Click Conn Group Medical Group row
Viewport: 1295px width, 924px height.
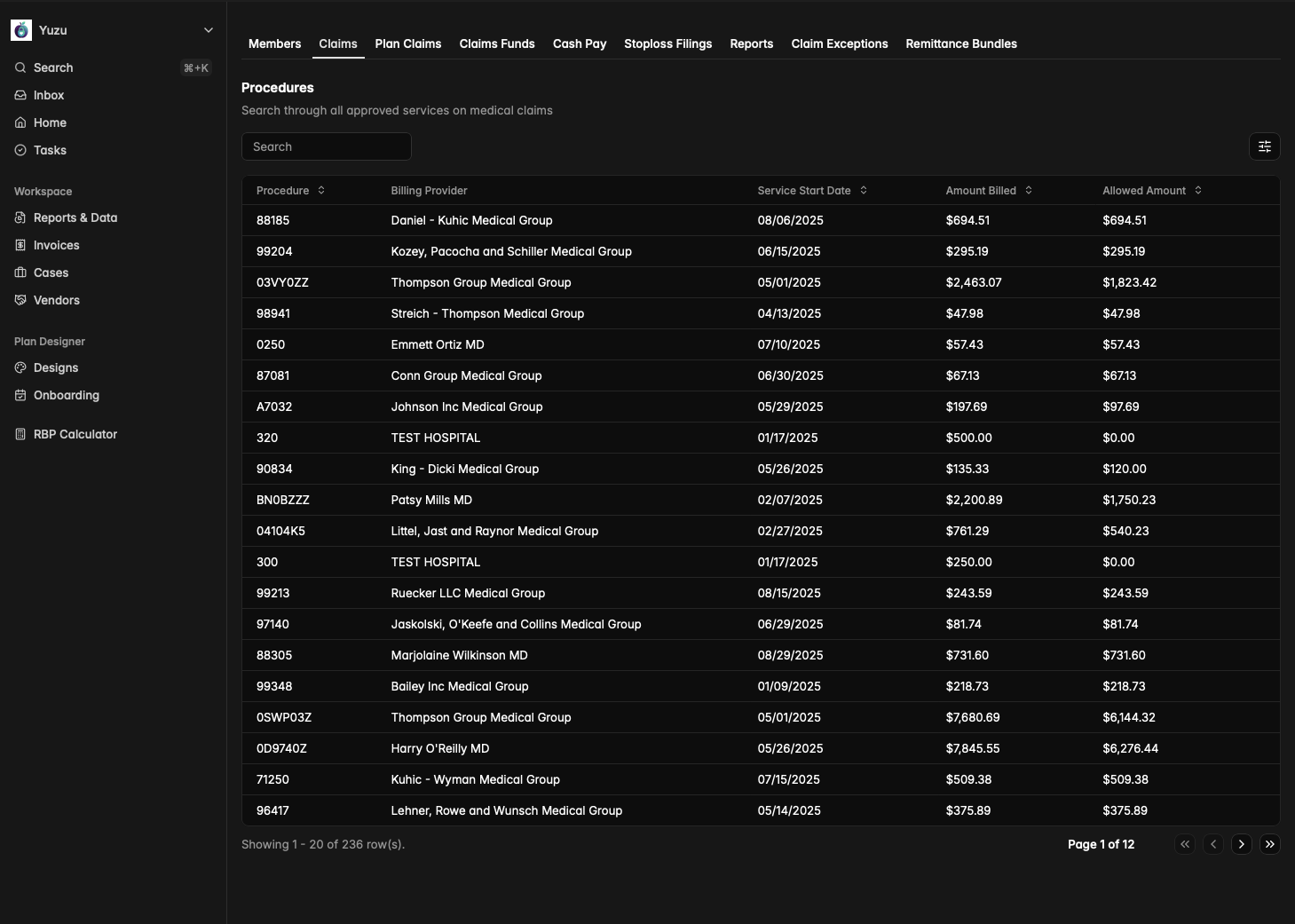tap(761, 375)
